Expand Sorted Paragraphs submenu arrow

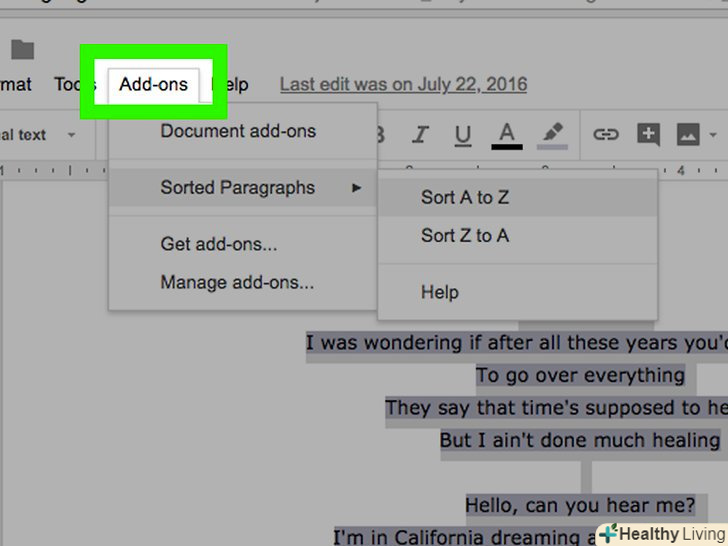[356, 188]
